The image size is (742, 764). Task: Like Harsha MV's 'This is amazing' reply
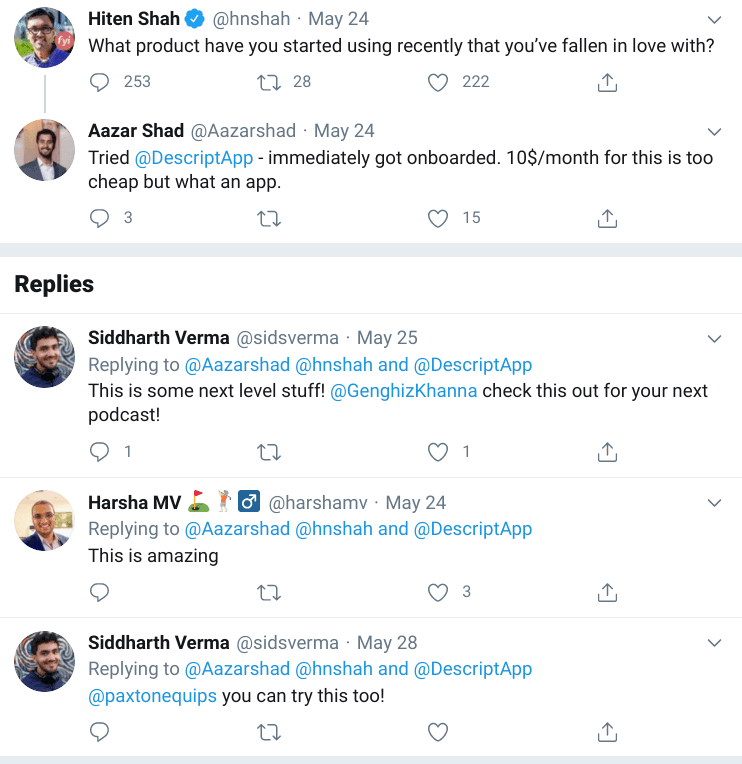(x=438, y=593)
